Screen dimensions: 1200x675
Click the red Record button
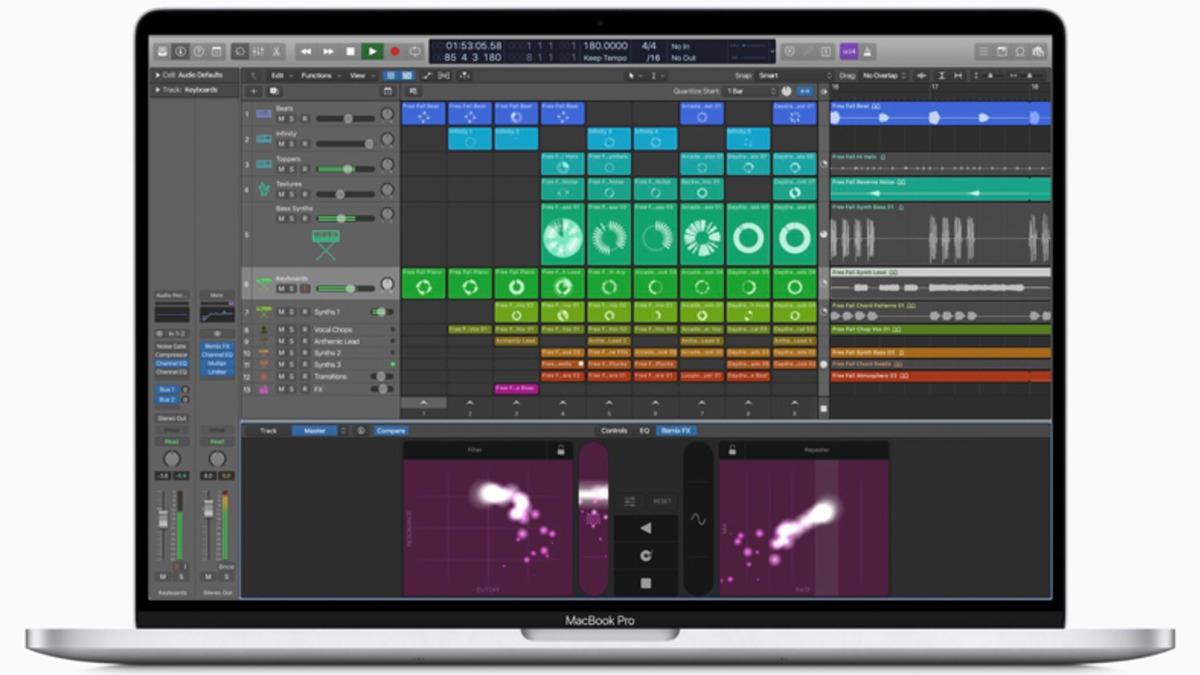[396, 52]
